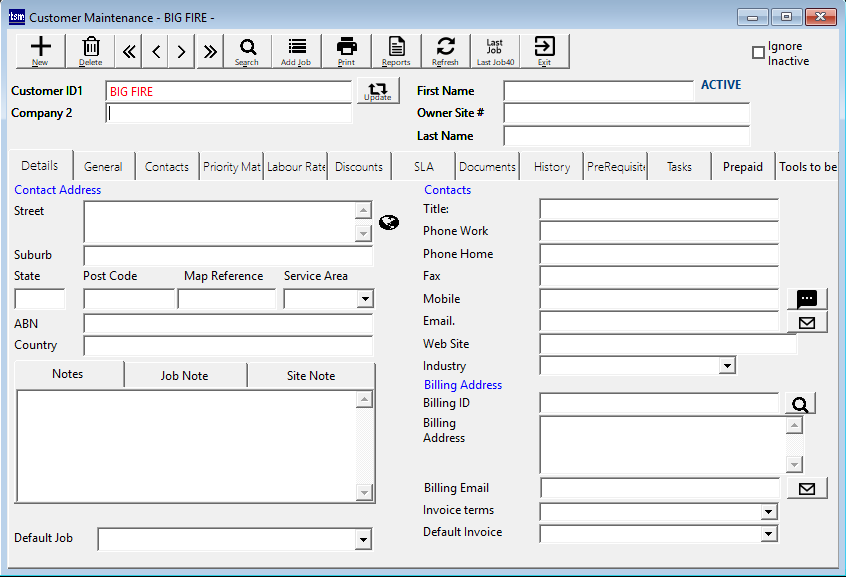846x577 pixels.
Task: Open the customer Search tool
Action: (247, 50)
